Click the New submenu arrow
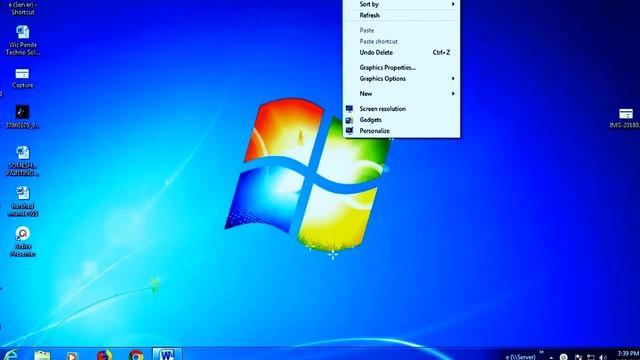640x360 pixels. (x=453, y=93)
